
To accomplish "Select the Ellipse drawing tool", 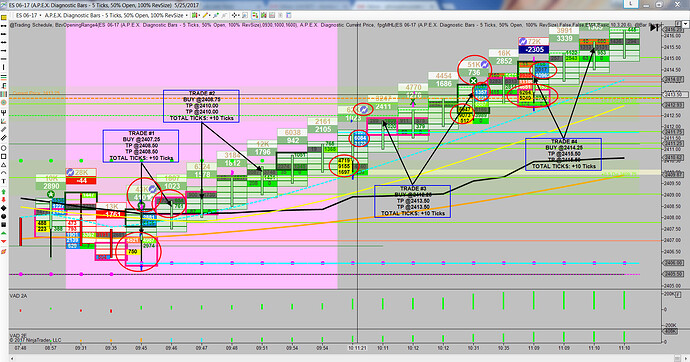I will pyautogui.click(x=4, y=148).
